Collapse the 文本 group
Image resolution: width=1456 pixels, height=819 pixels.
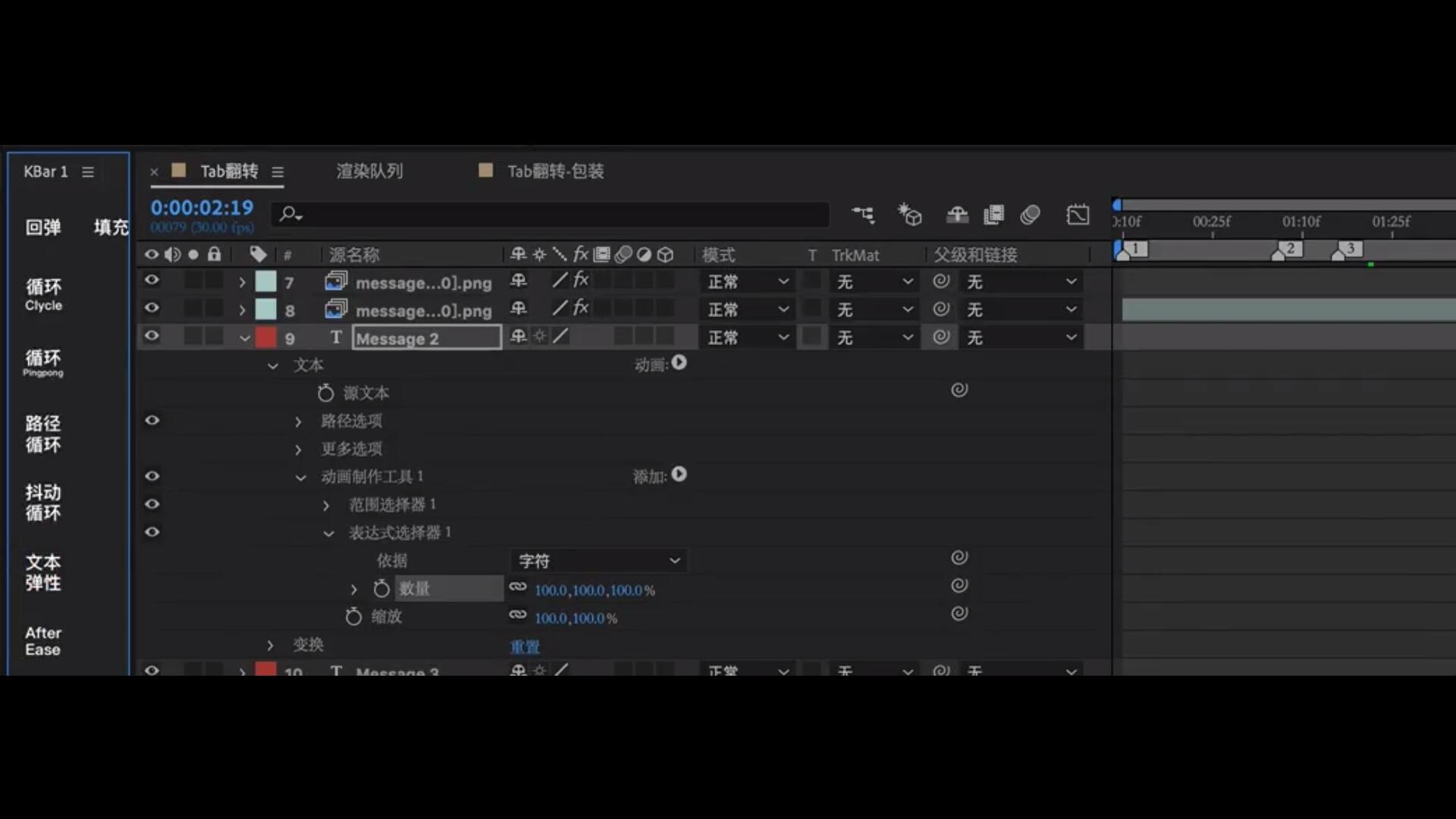click(x=273, y=366)
